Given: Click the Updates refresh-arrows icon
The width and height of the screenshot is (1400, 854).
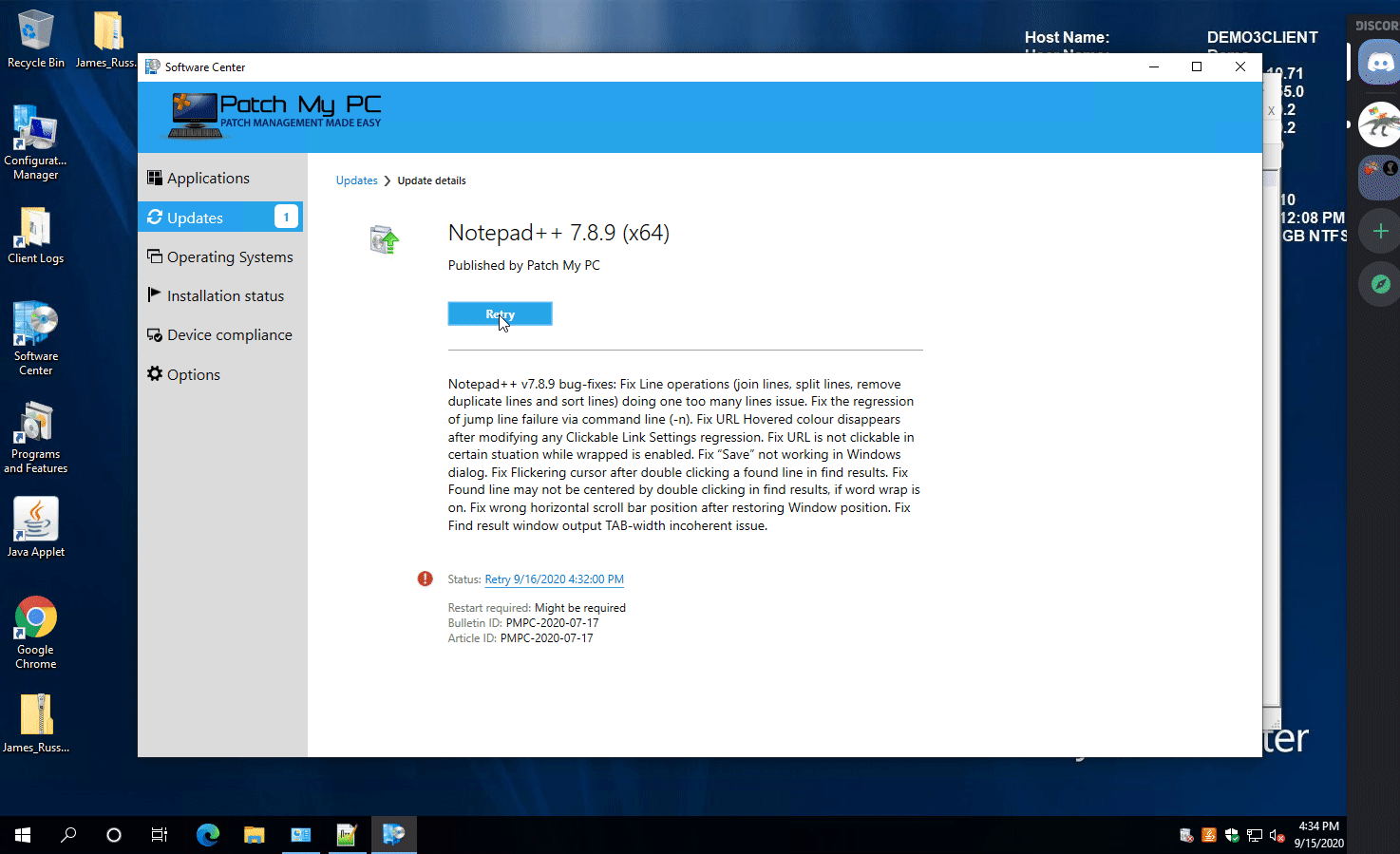Looking at the screenshot, I should [155, 217].
